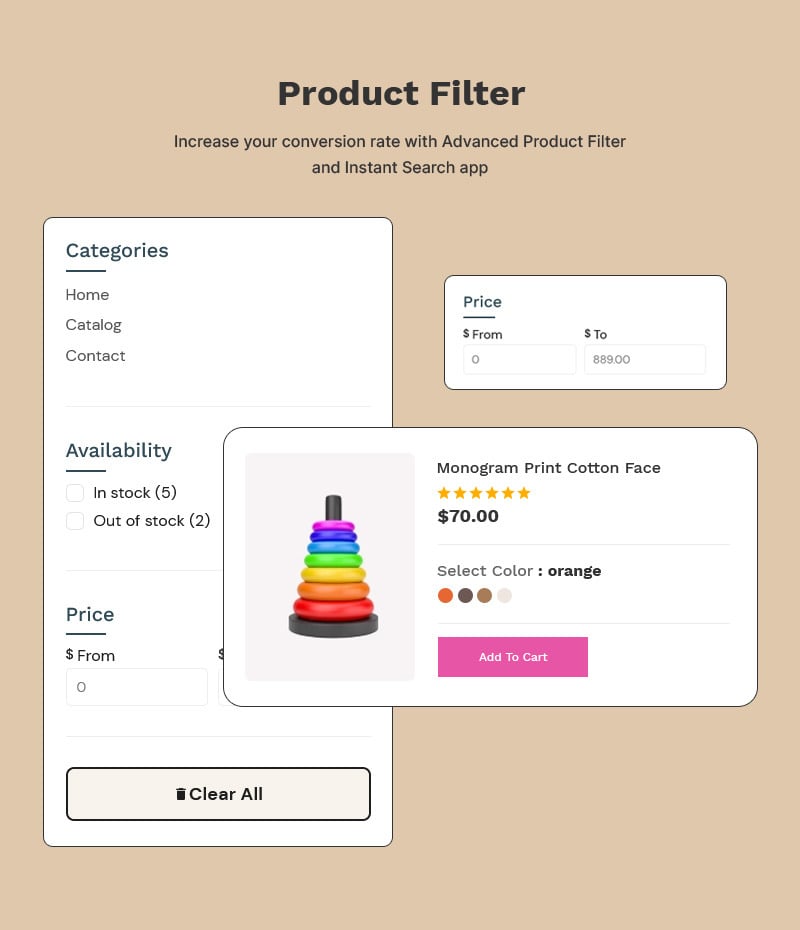Click the dollar icon beside the To label
This screenshot has height=930, width=800.
(x=588, y=334)
